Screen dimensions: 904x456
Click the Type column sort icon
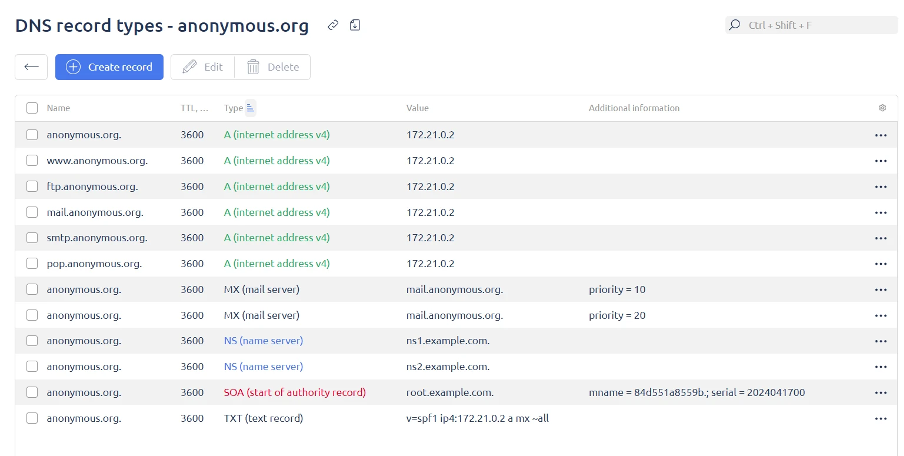[x=250, y=108]
